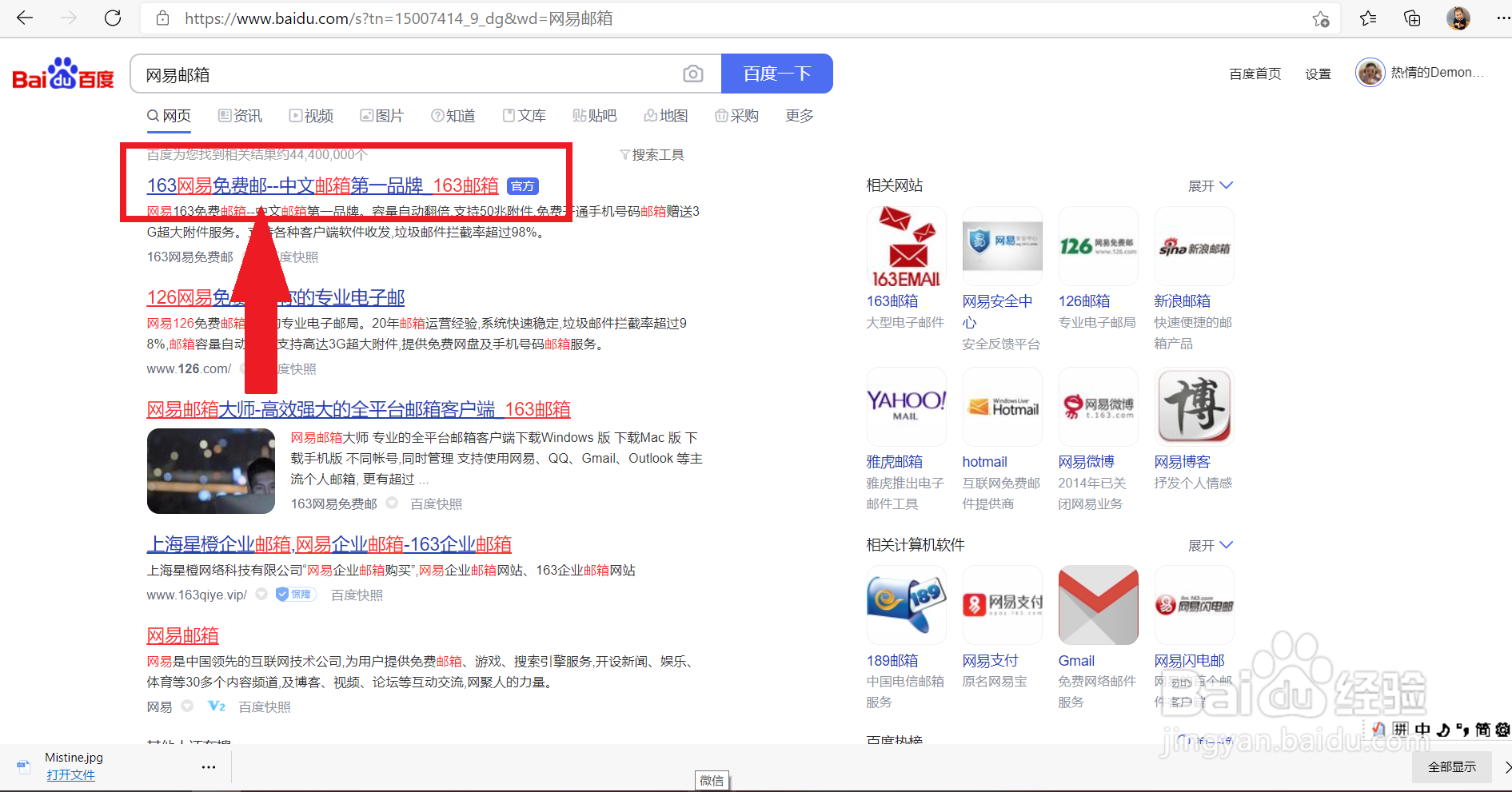Open 百度首页 link
This screenshot has width=1512, height=792.
(x=1255, y=74)
